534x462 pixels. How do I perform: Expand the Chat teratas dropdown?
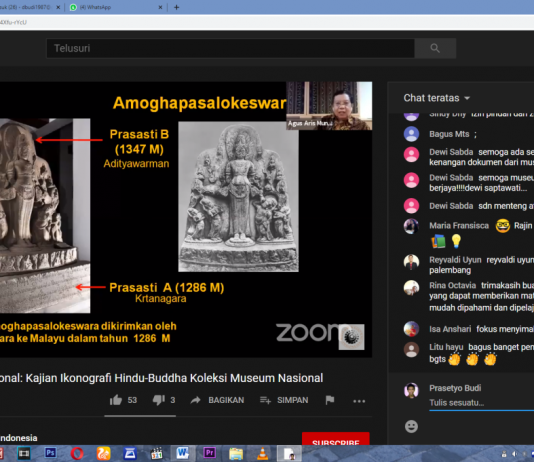click(437, 98)
